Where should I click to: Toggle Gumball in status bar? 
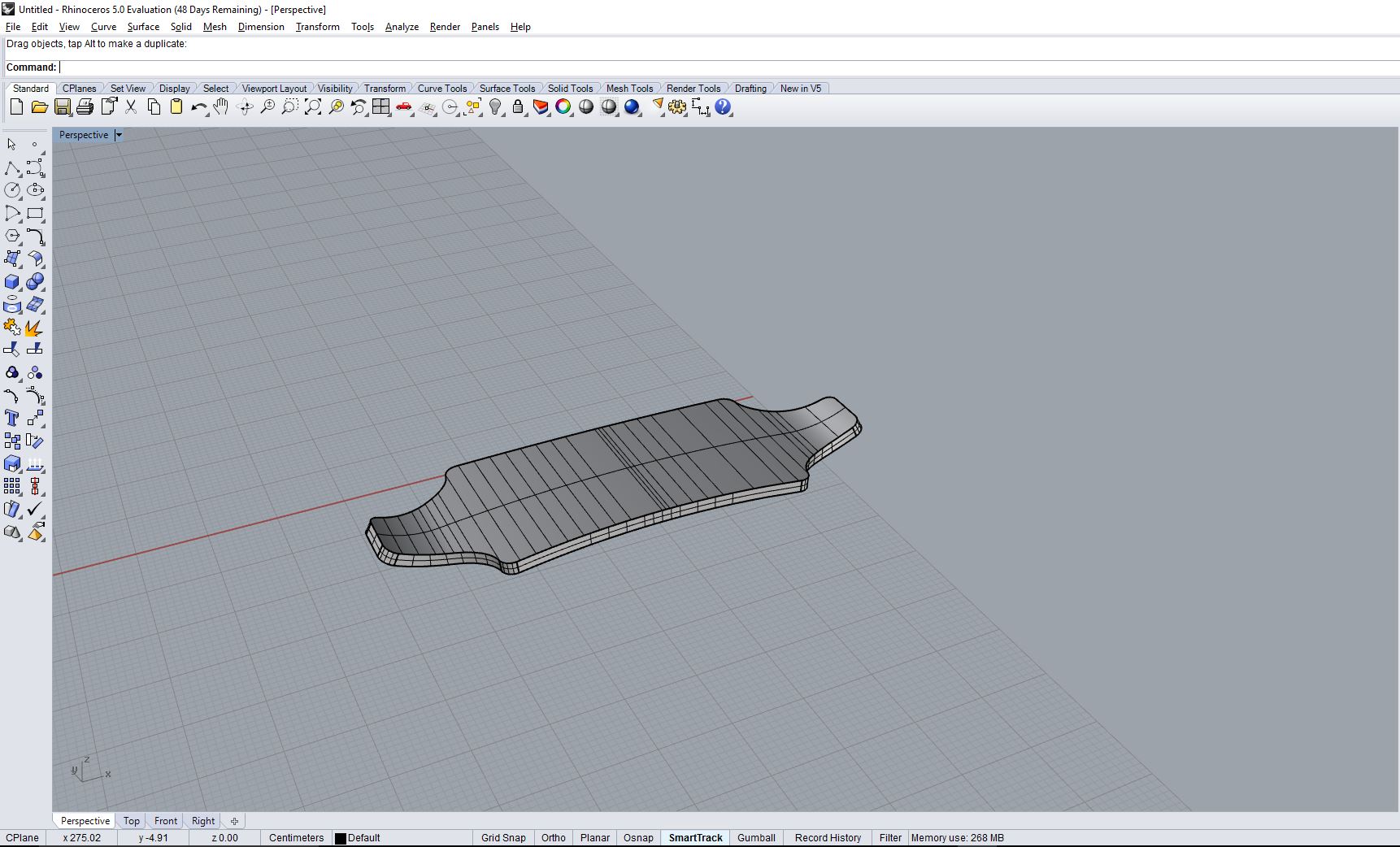(756, 837)
